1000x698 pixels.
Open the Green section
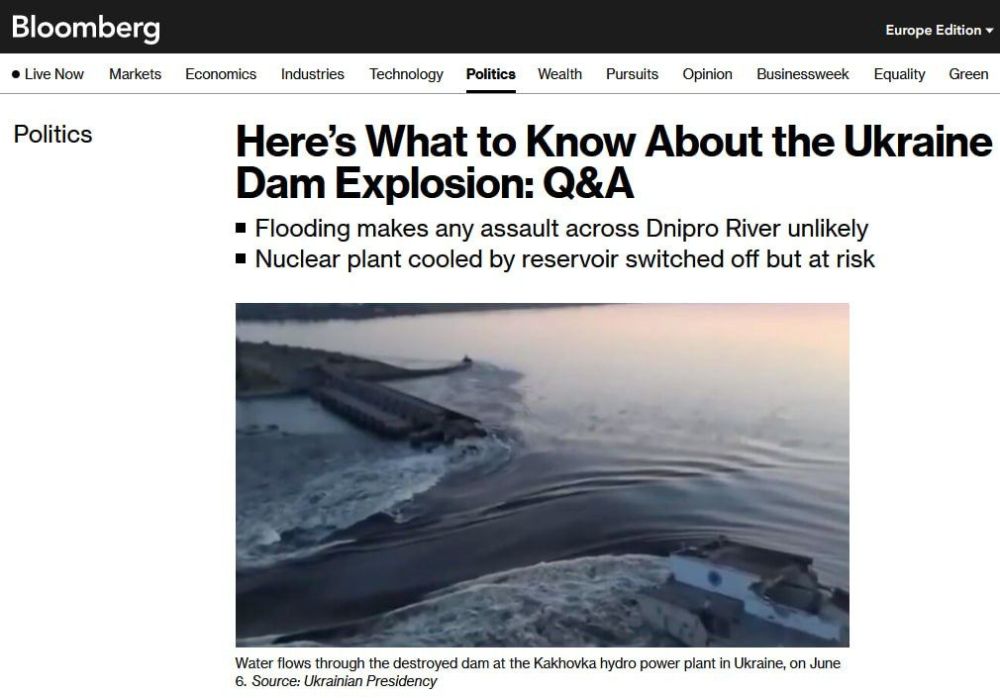(968, 74)
